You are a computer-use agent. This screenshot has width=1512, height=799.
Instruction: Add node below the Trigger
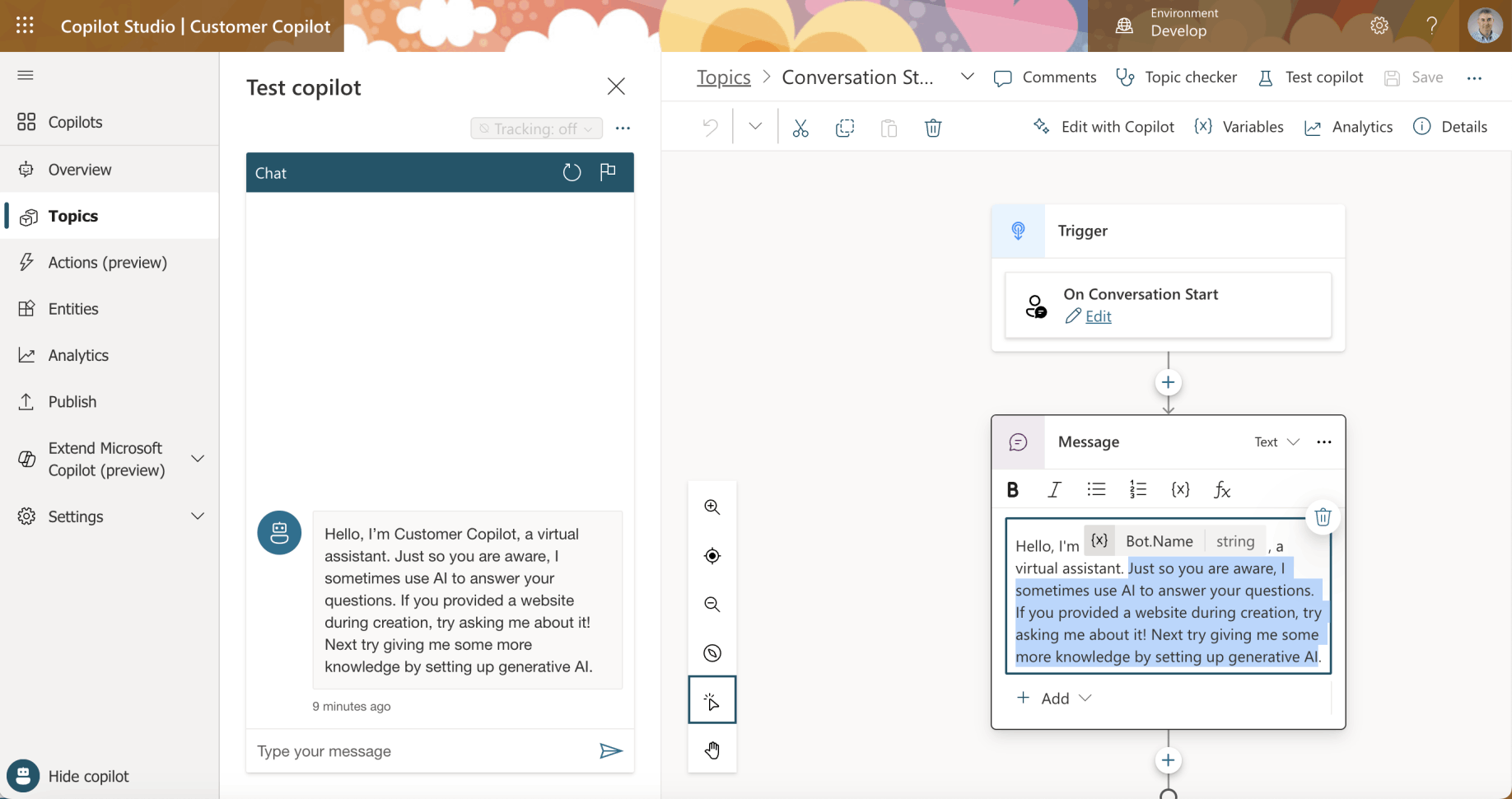pyautogui.click(x=1168, y=382)
